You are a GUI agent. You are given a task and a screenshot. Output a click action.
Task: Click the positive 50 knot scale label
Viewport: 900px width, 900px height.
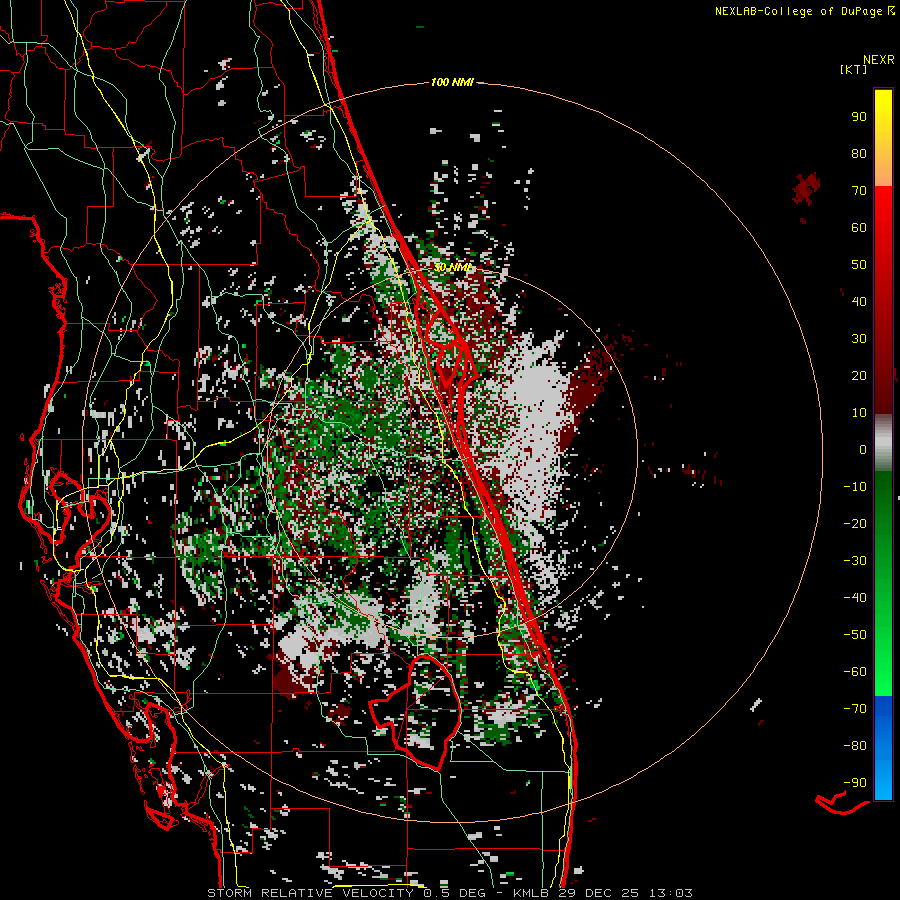pyautogui.click(x=859, y=265)
